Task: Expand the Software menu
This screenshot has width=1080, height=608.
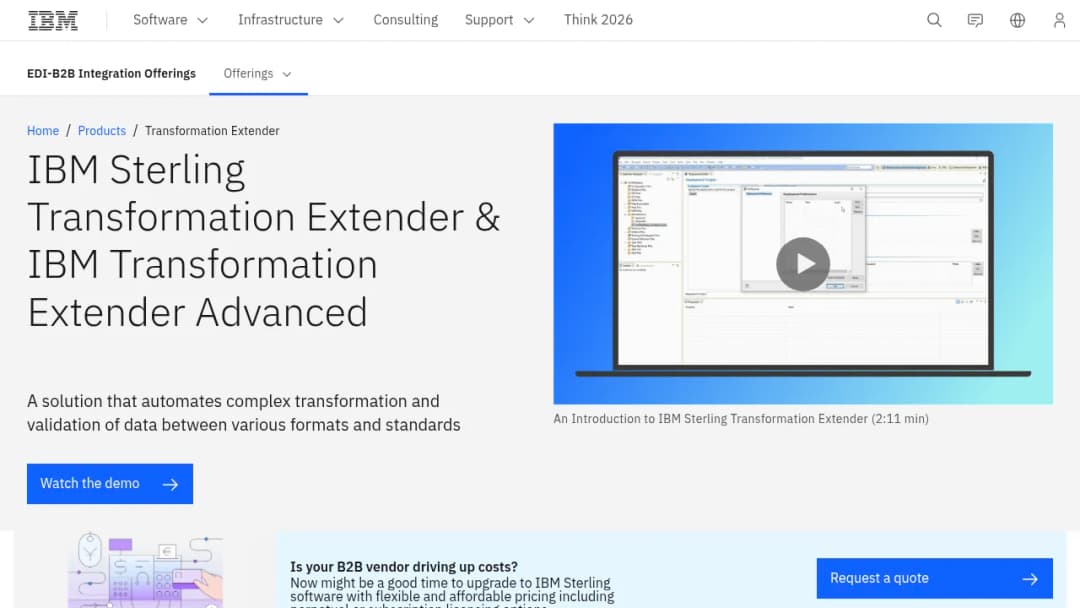Action: [x=171, y=20]
